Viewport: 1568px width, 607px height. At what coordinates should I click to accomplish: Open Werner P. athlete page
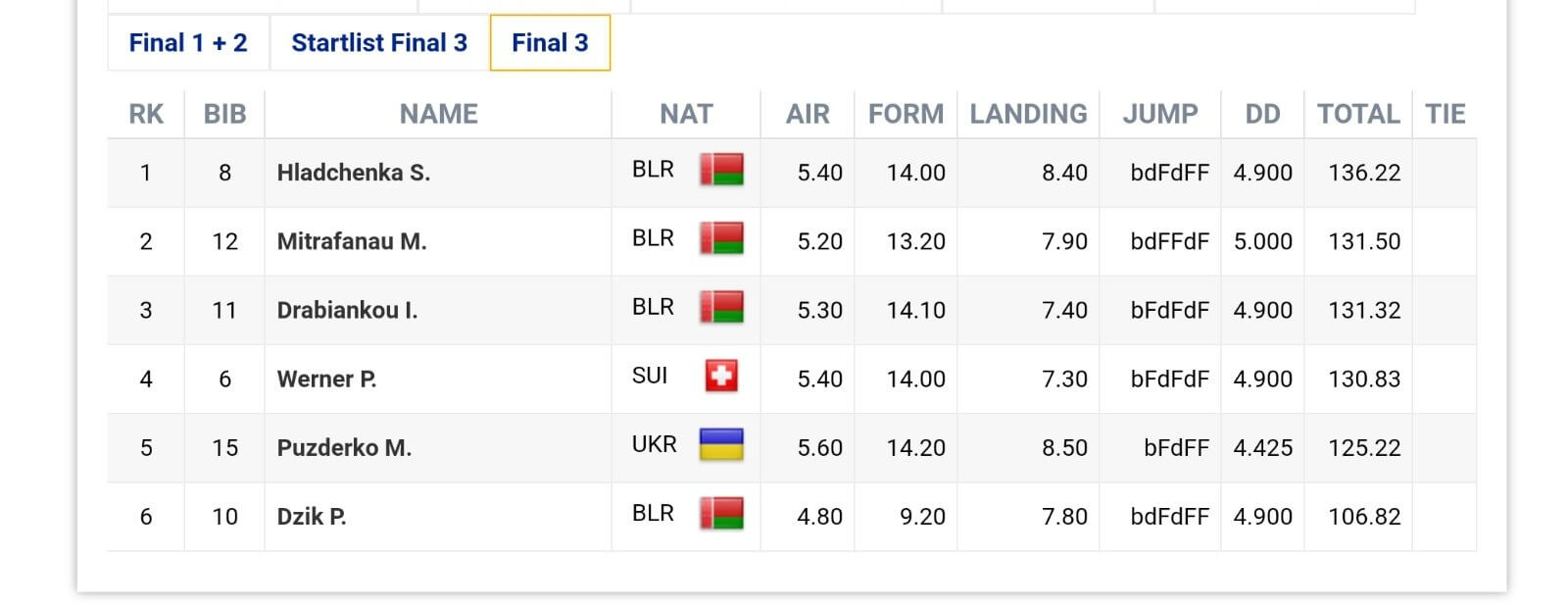pos(326,379)
